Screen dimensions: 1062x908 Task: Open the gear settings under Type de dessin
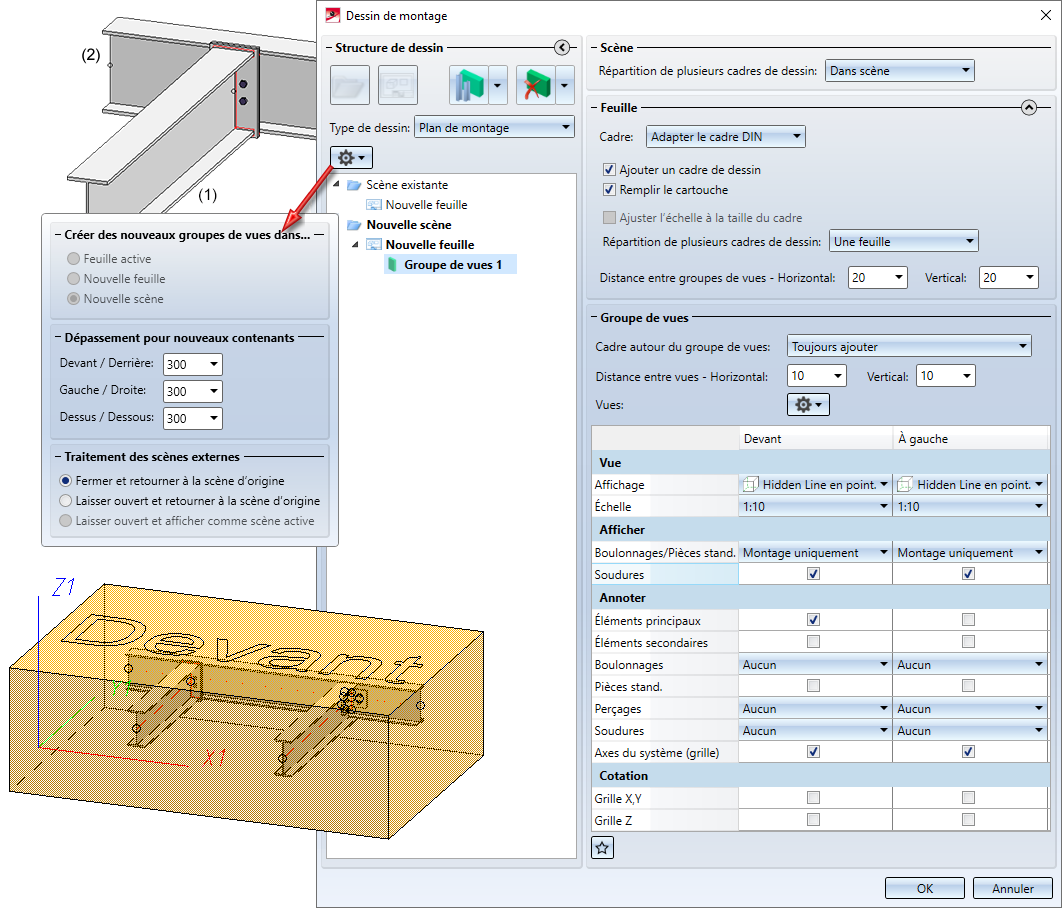tap(350, 158)
